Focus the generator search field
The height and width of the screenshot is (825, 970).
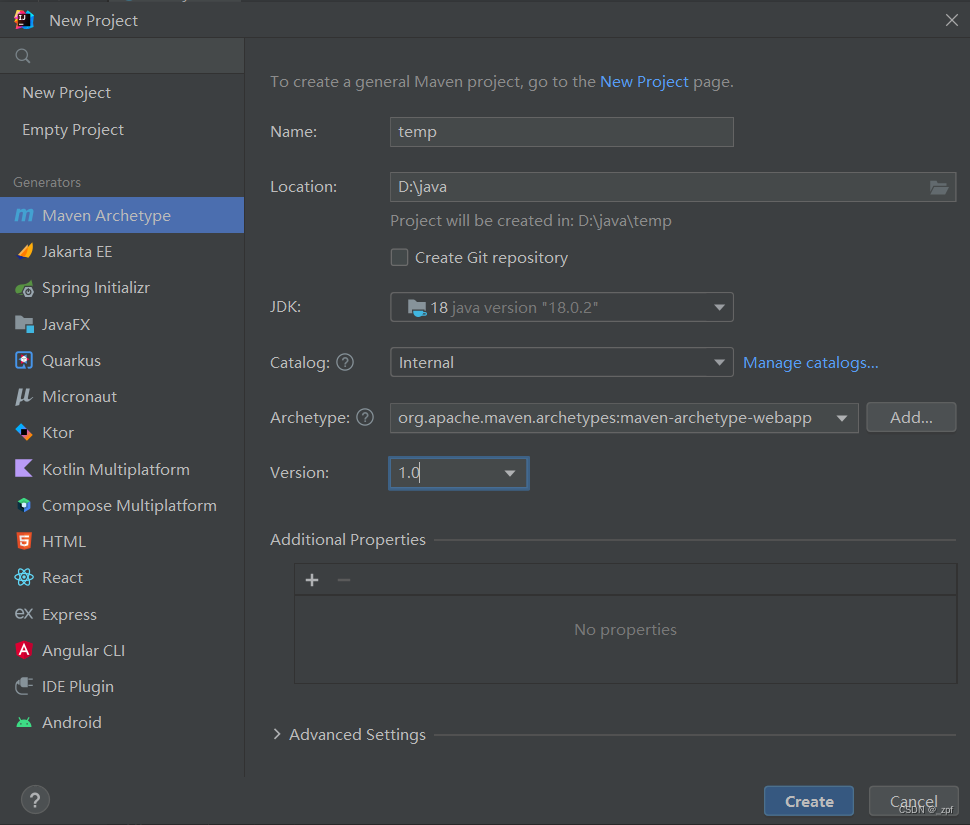pyautogui.click(x=122, y=56)
